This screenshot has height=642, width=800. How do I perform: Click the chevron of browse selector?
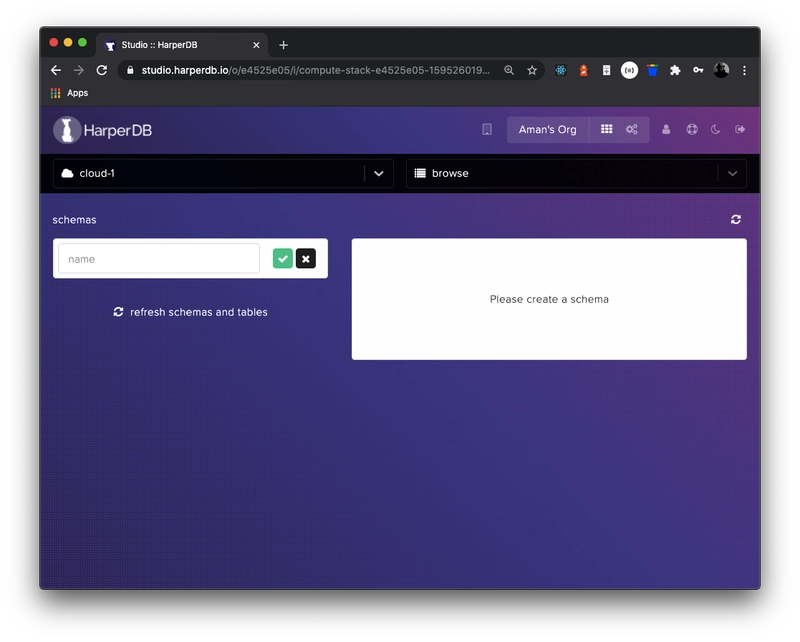[x=732, y=174]
